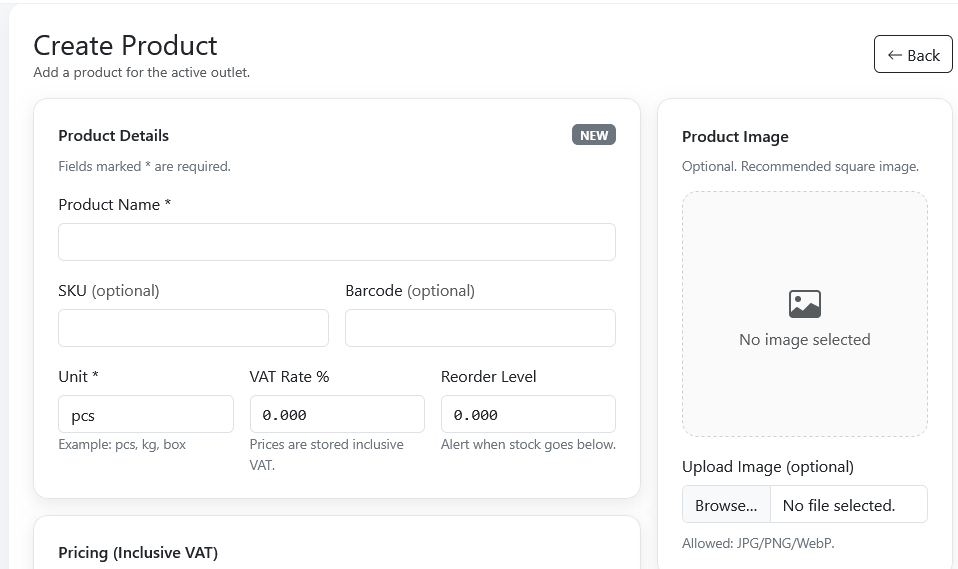The width and height of the screenshot is (958, 569).
Task: Click the 'Example: pcs, kg, box' hint
Action: pyautogui.click(x=122, y=444)
